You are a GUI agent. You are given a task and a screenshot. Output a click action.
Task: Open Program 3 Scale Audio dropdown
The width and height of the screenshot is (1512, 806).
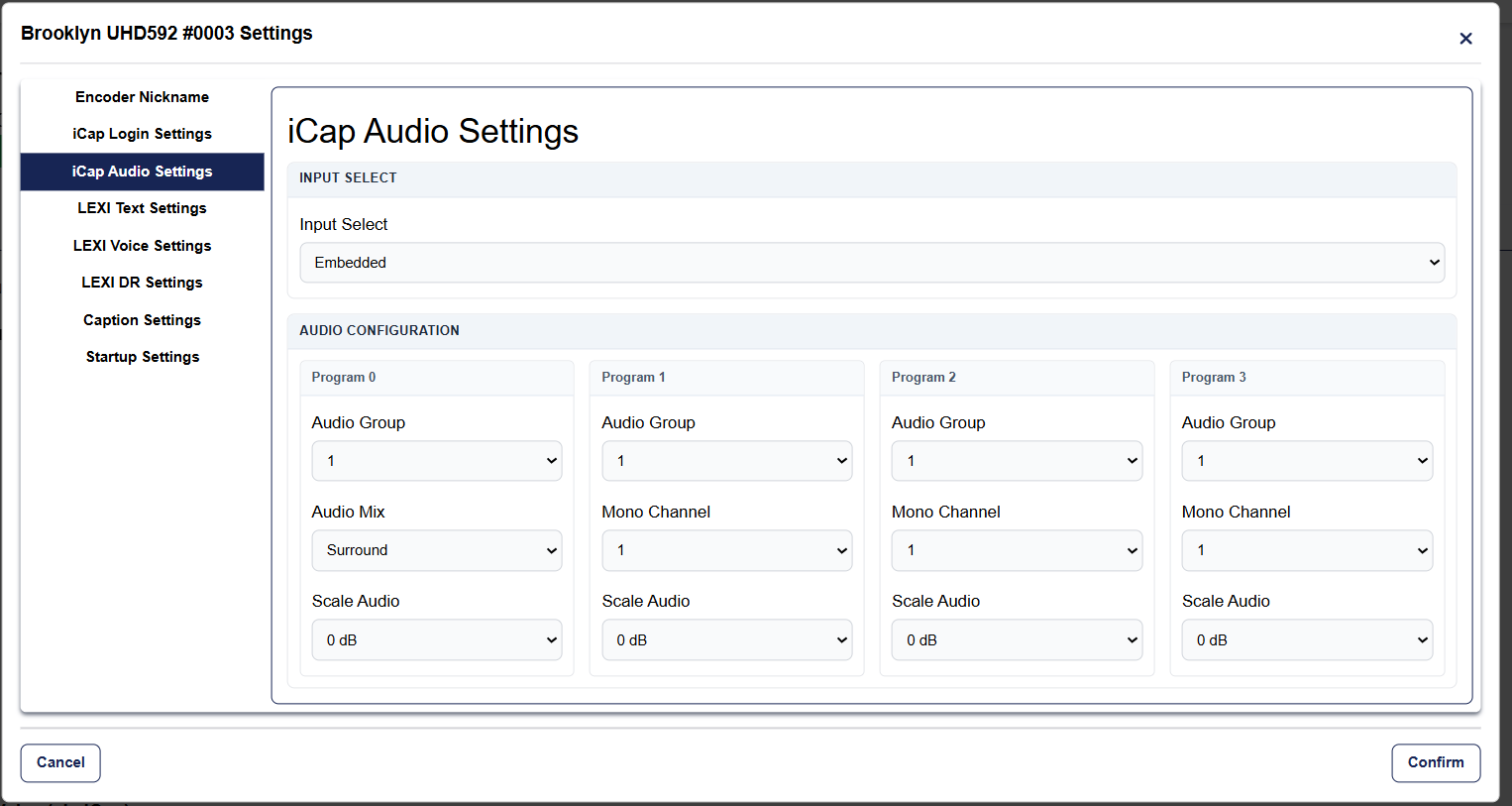point(1307,640)
